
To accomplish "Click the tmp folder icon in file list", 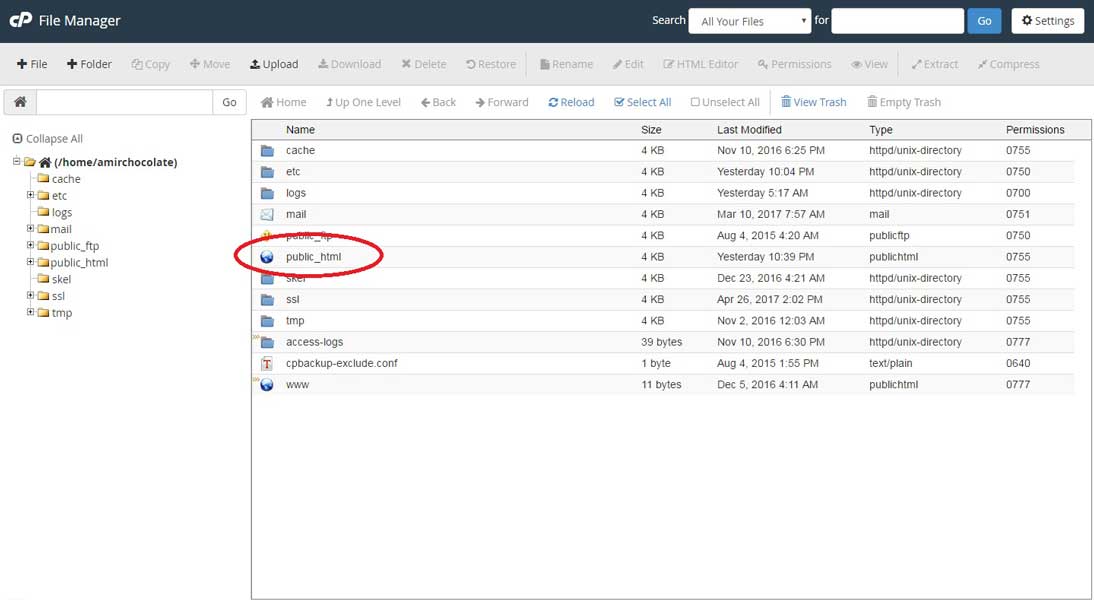I will pos(267,321).
